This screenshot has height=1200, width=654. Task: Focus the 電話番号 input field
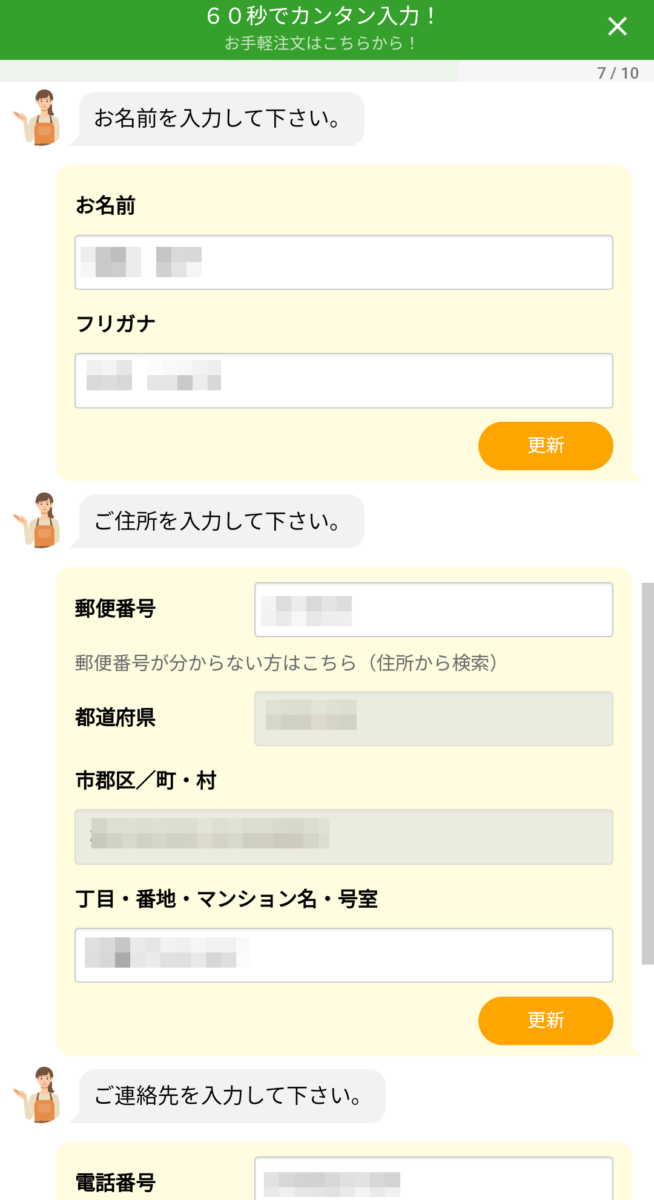[433, 1180]
